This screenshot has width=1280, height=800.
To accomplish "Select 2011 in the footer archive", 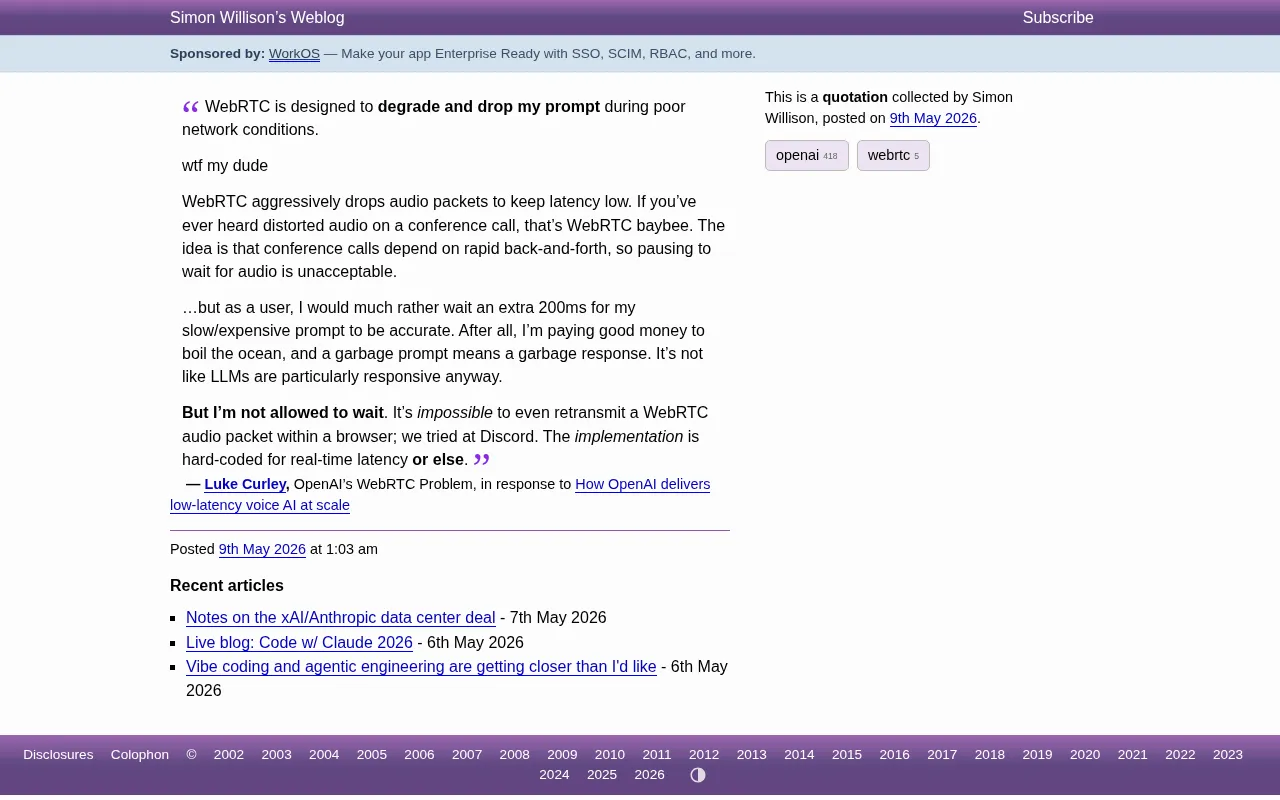I will point(657,755).
